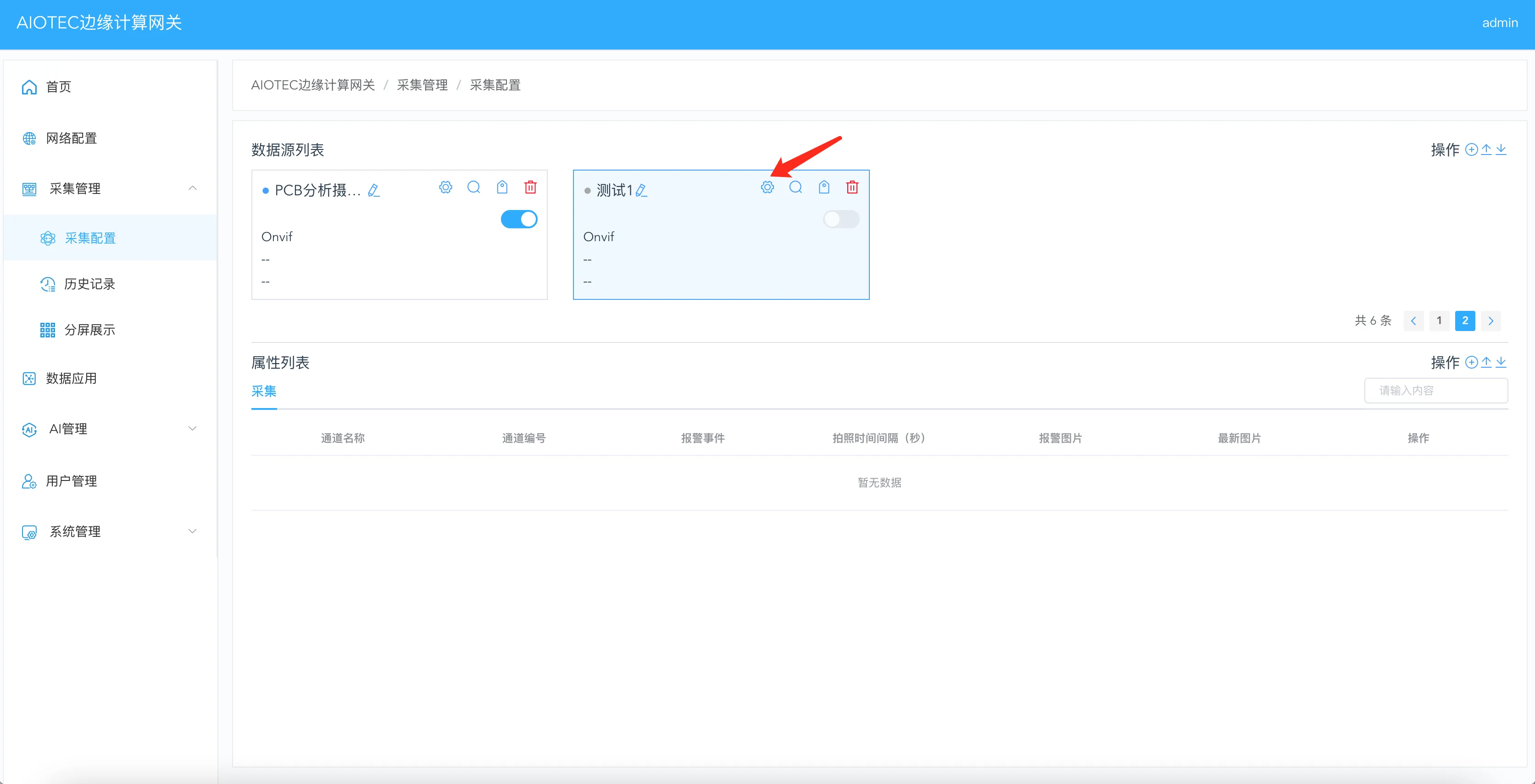The width and height of the screenshot is (1535, 784).
Task: Enable the 测试1 data source switch
Action: pos(841,219)
